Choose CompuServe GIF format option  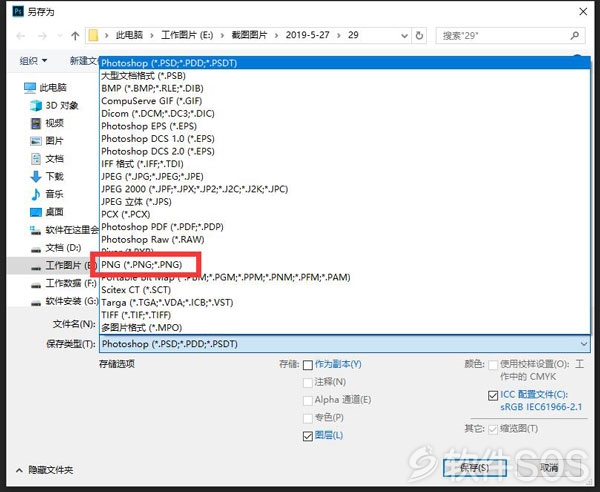click(x=345, y=101)
